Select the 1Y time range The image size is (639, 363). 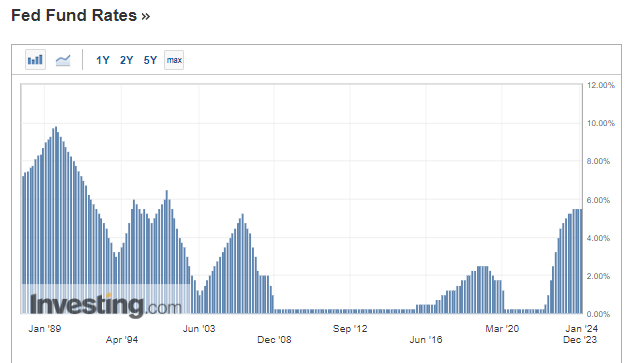coord(102,60)
